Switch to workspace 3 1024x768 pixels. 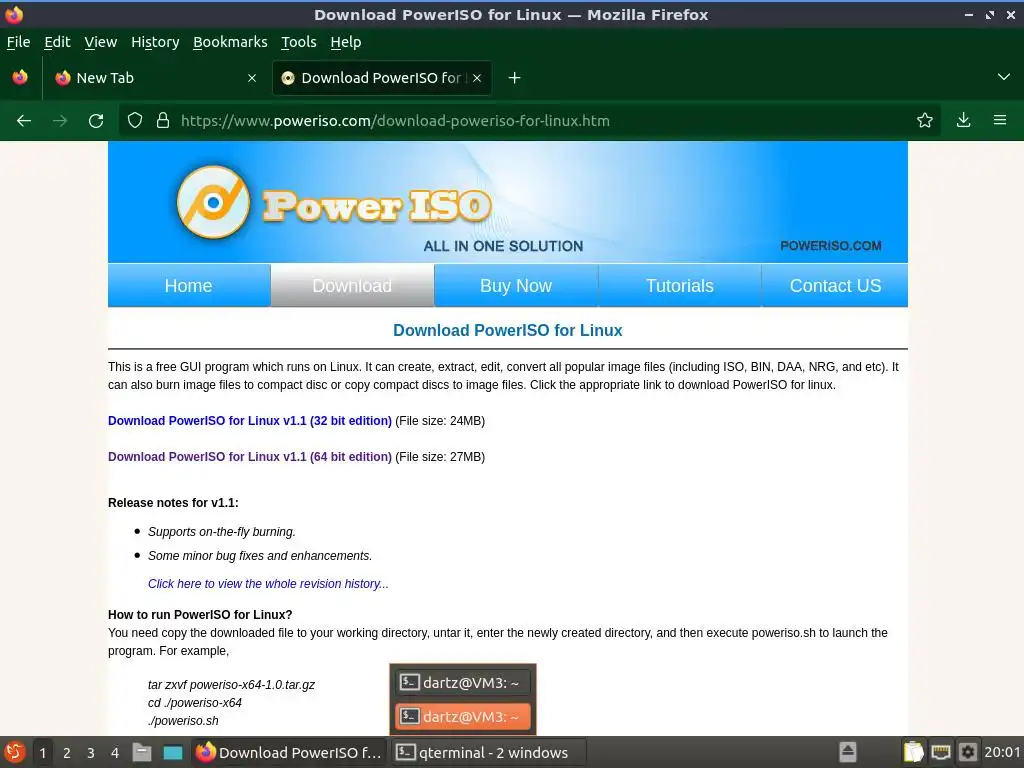[91, 753]
